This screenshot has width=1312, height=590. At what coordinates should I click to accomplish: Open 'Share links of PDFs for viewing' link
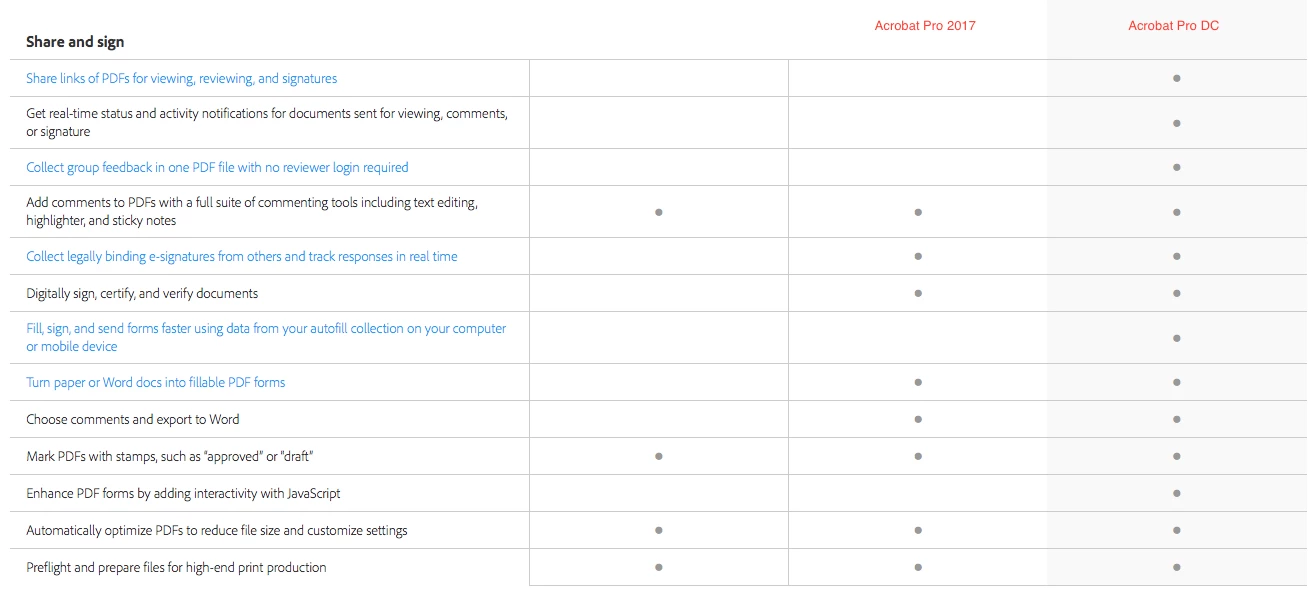(182, 78)
